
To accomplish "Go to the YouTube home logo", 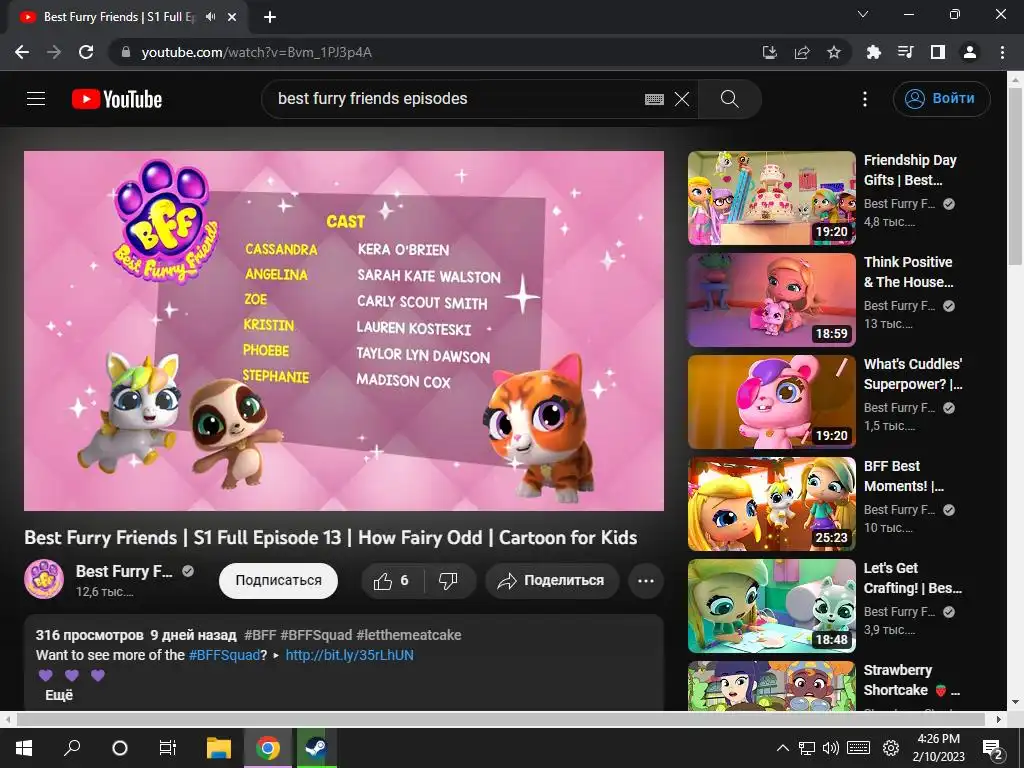I will 117,99.
